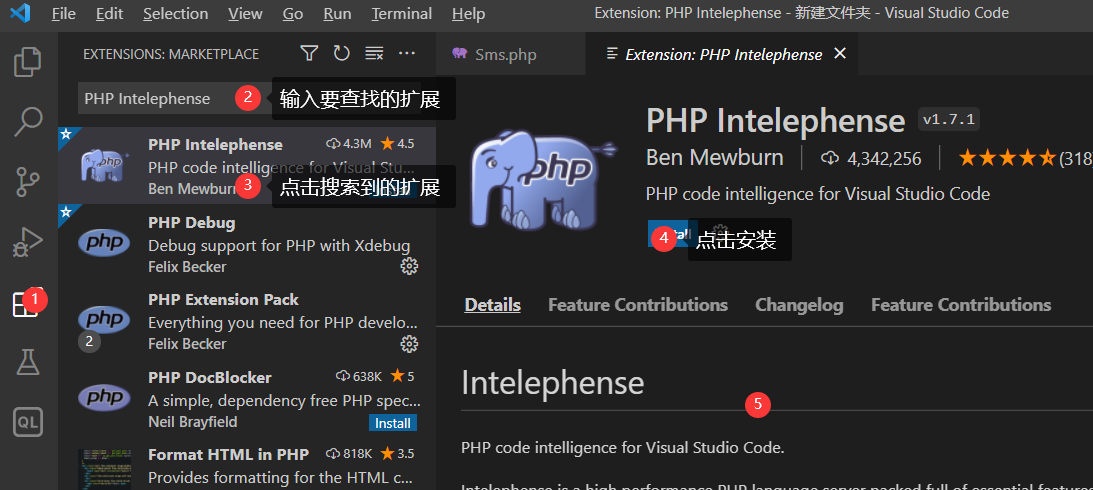Open Views and More Actions ellipsis menu
The width and height of the screenshot is (1093, 490).
click(x=406, y=54)
